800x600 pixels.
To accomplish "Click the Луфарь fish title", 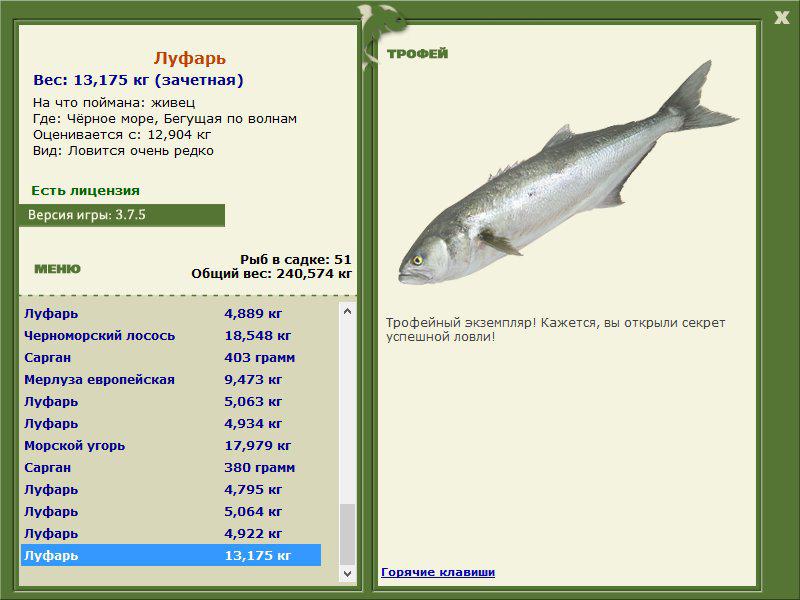I will [189, 58].
